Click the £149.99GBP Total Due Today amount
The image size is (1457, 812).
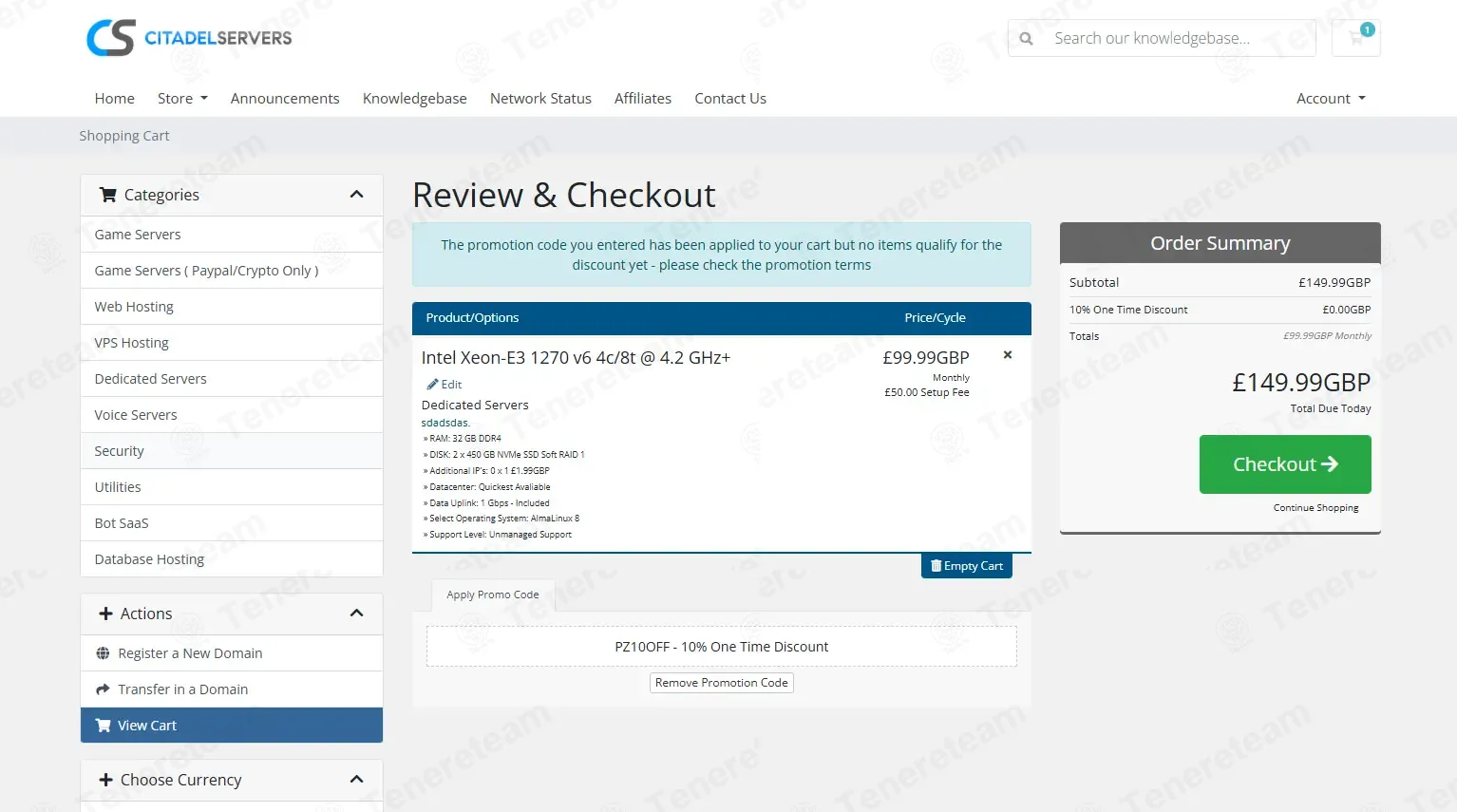click(1301, 383)
